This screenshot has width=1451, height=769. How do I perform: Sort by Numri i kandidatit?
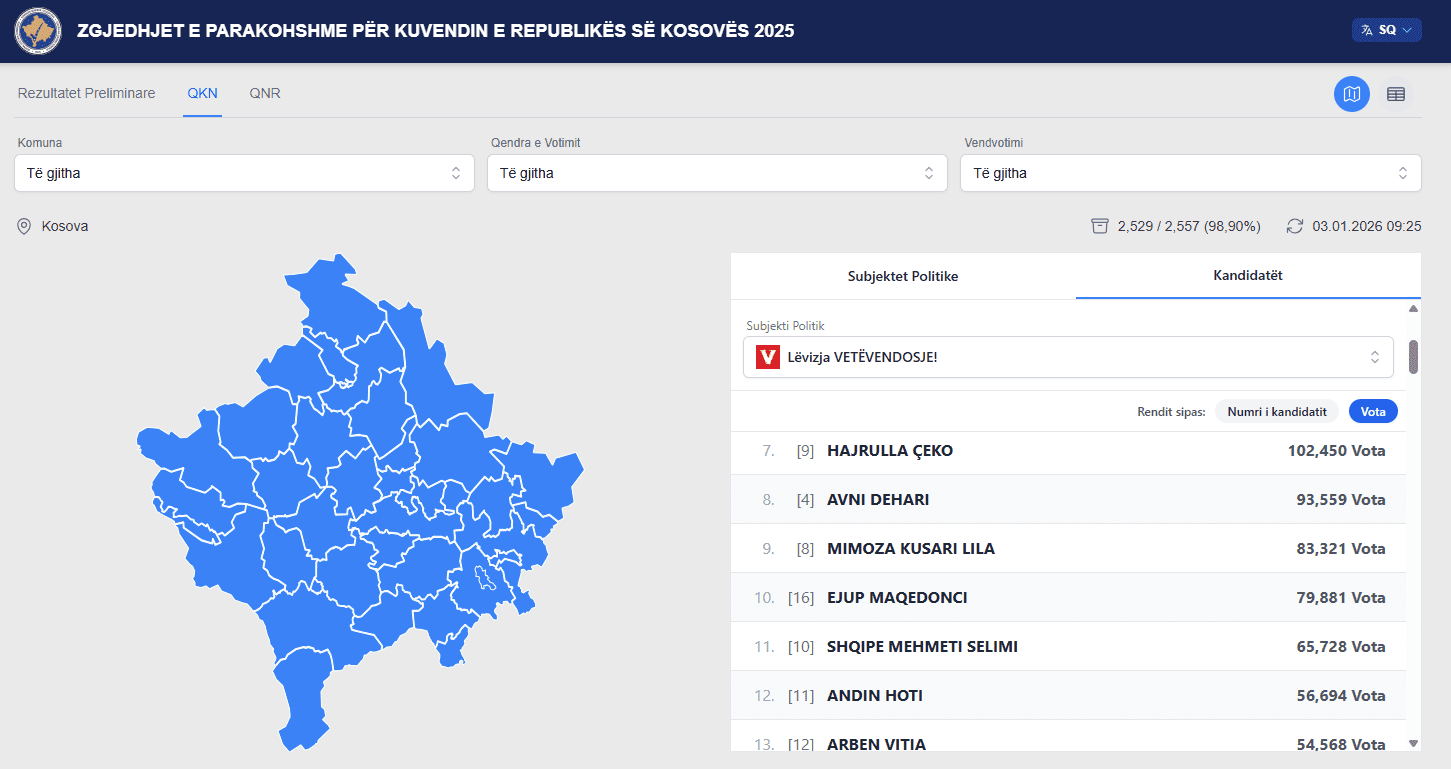pyautogui.click(x=1276, y=411)
